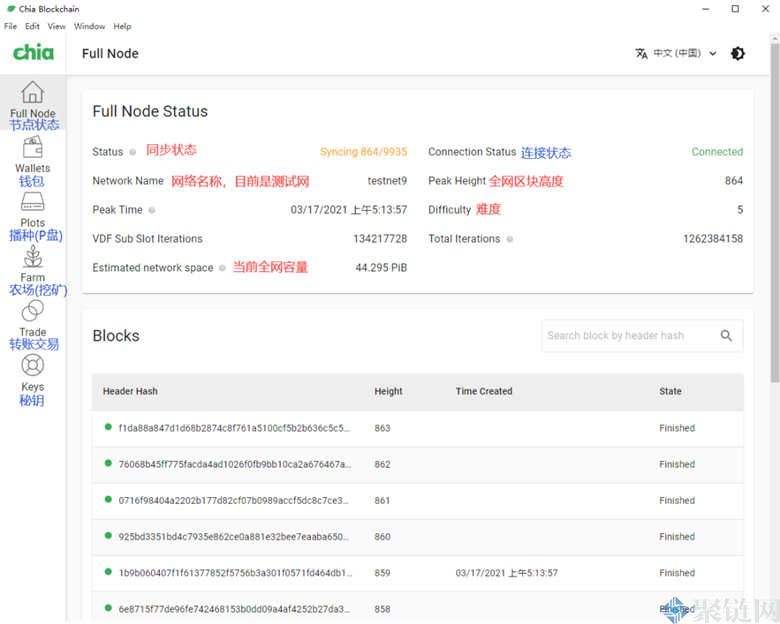
Task: Click the Height column header
Action: (x=389, y=392)
